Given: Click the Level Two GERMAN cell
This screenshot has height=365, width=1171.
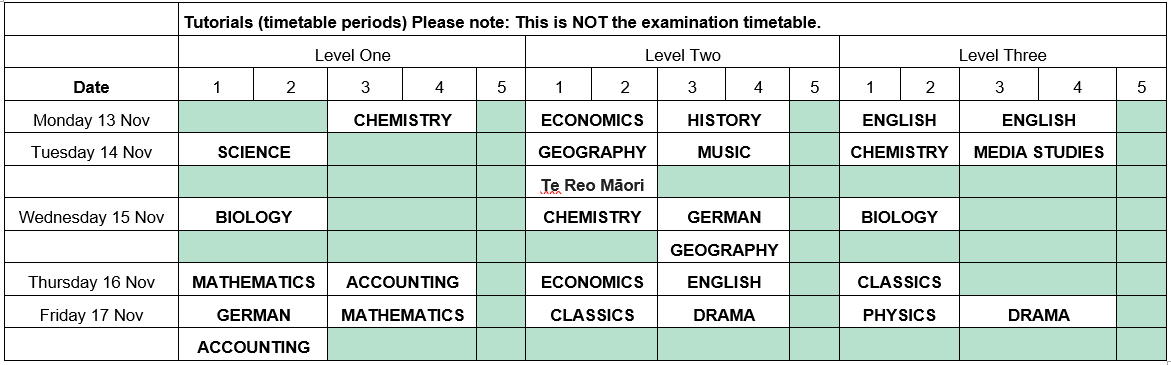Looking at the screenshot, I should coord(724,217).
